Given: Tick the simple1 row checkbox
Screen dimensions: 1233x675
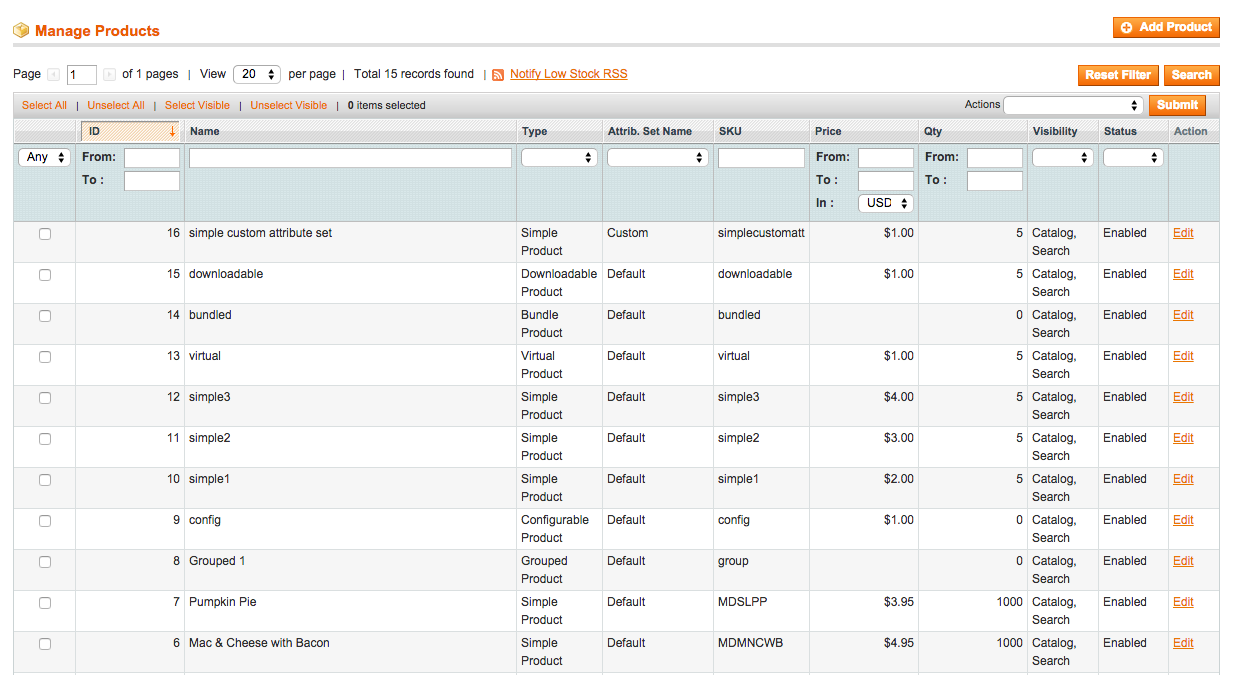Looking at the screenshot, I should click(45, 480).
